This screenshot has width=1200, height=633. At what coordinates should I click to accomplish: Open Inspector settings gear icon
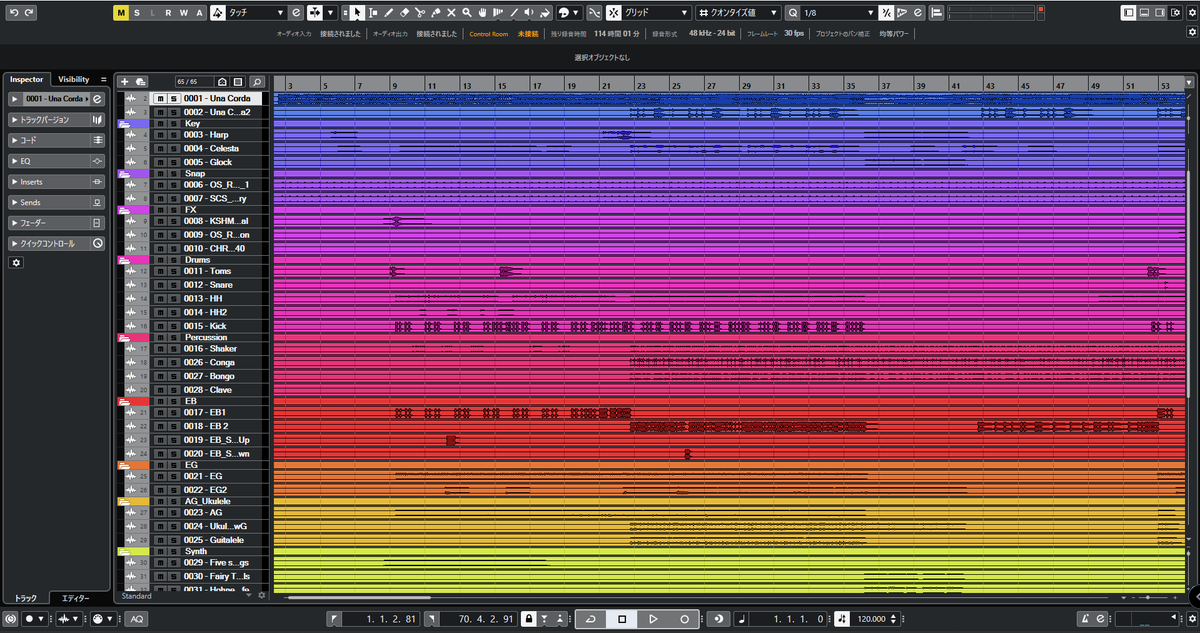pyautogui.click(x=15, y=262)
